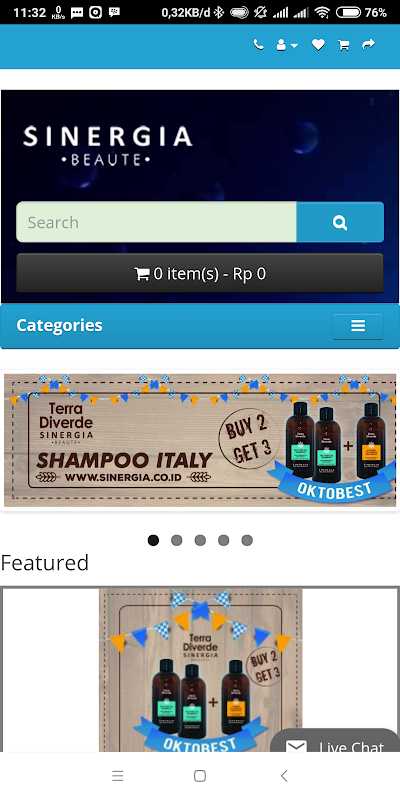400x800 pixels.
Task: Open the featured Terra Diverde product image
Action: click(x=201, y=669)
